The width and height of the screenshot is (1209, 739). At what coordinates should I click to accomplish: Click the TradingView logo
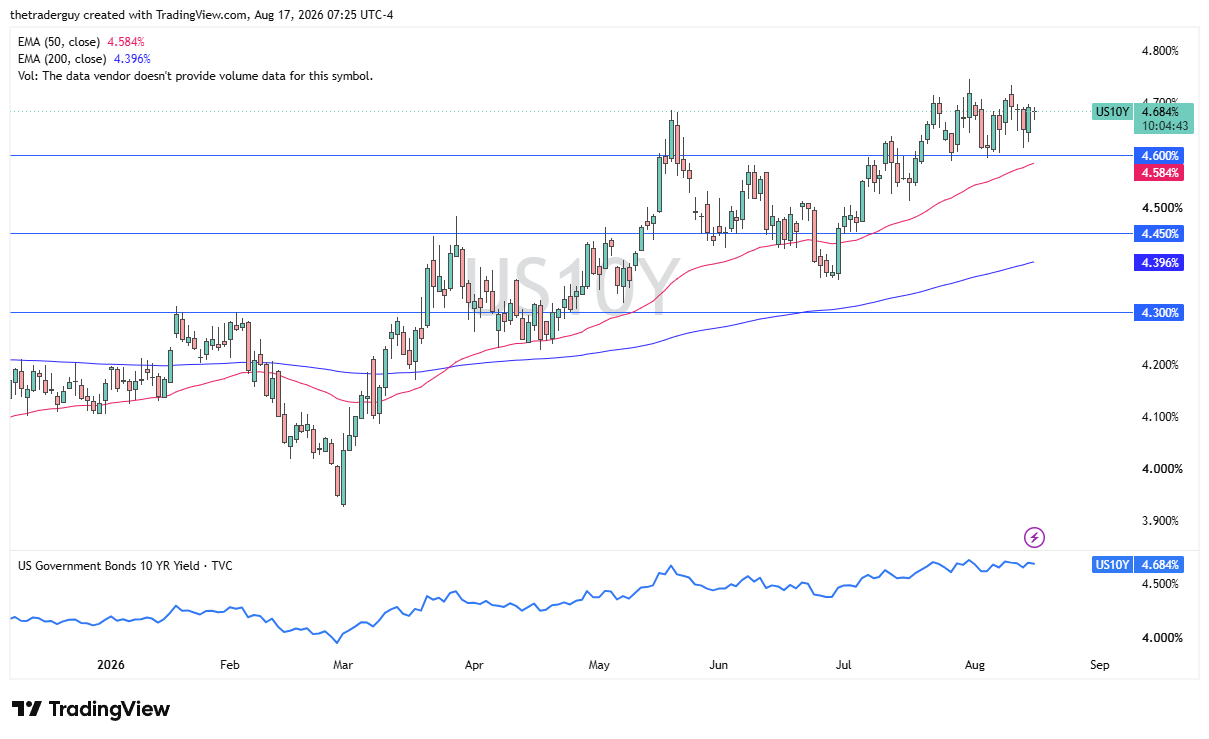click(x=91, y=709)
